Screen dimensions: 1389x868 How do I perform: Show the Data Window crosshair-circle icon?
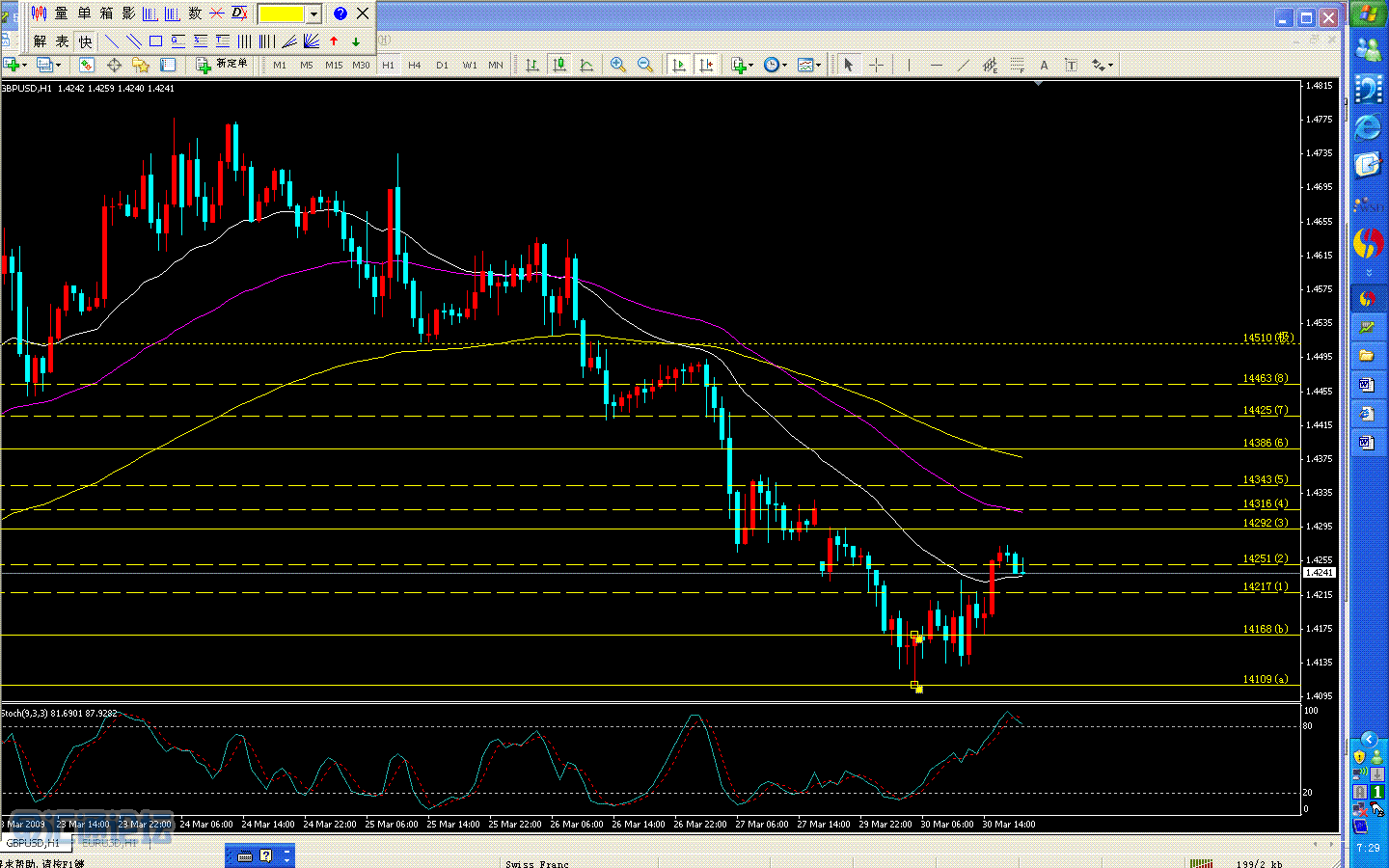[114, 65]
